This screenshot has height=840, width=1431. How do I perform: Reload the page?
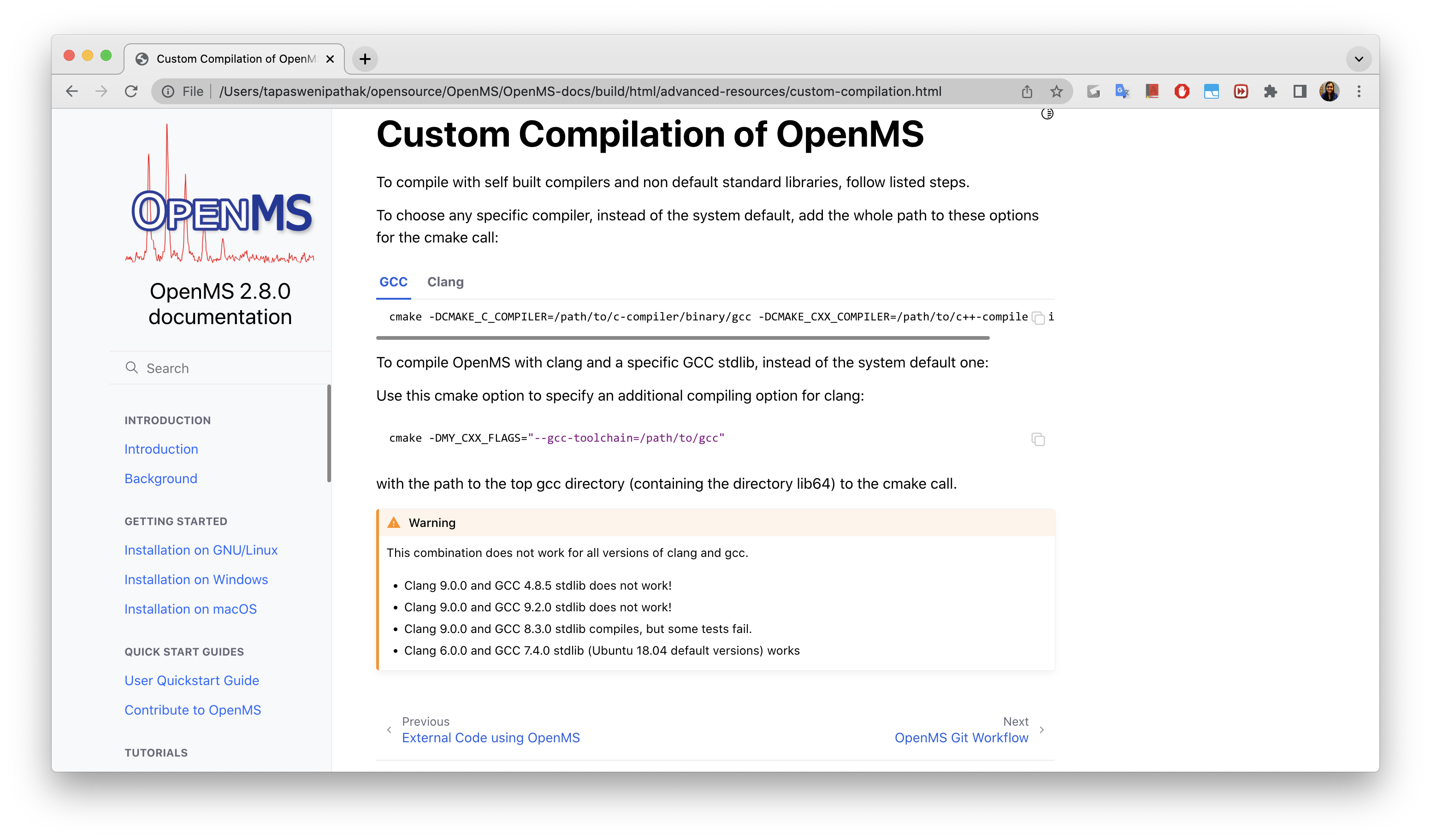(131, 91)
